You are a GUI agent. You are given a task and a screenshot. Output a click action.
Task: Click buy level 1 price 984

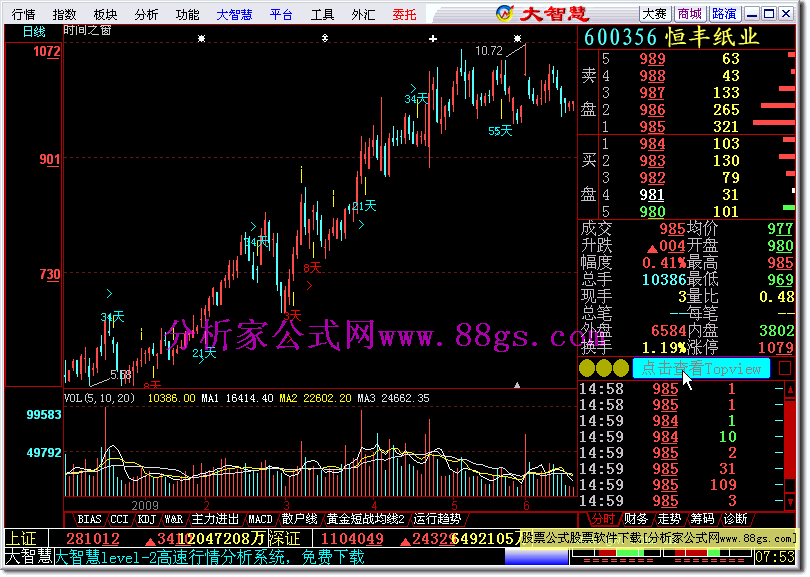652,144
